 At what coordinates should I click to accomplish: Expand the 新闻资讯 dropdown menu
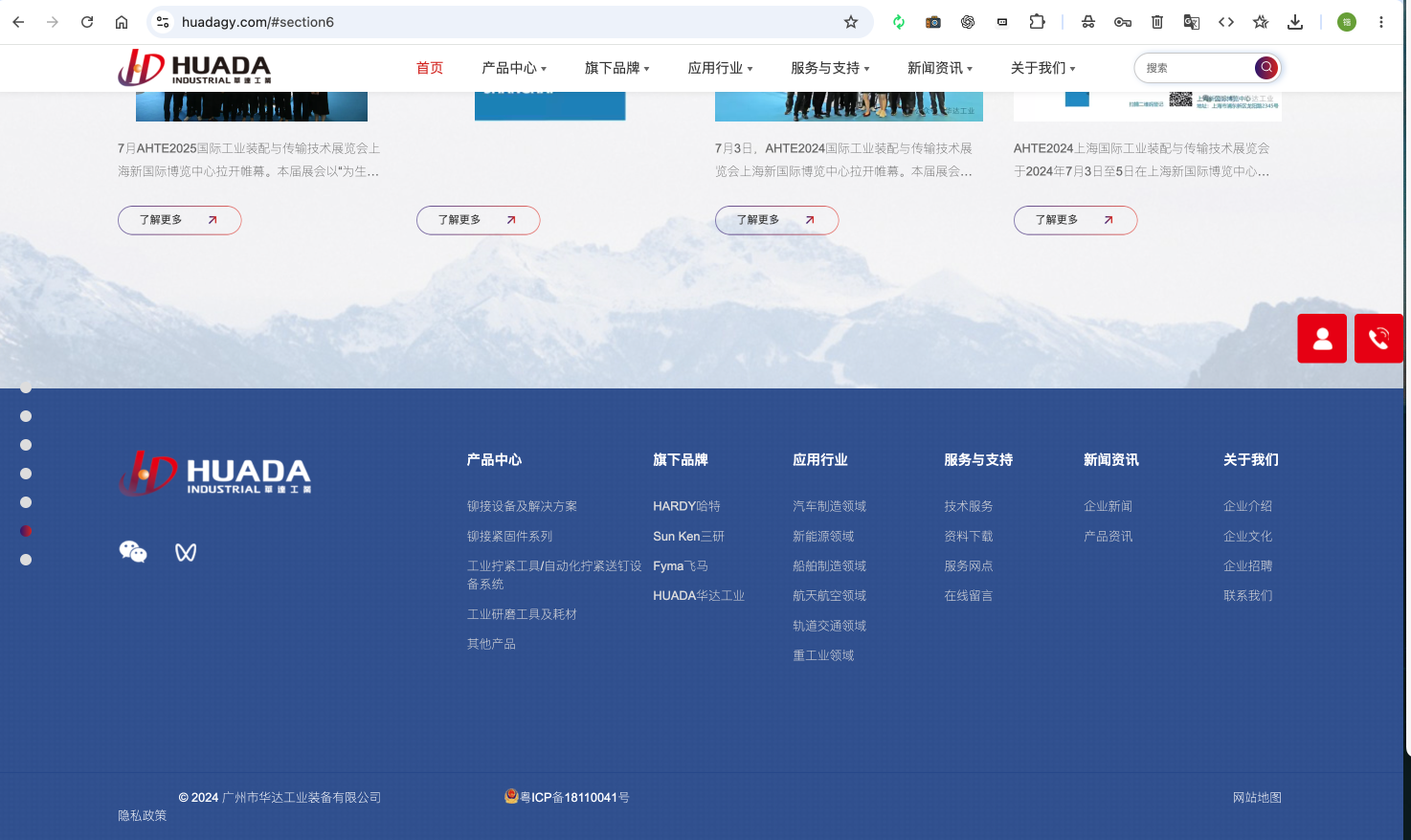(x=940, y=68)
